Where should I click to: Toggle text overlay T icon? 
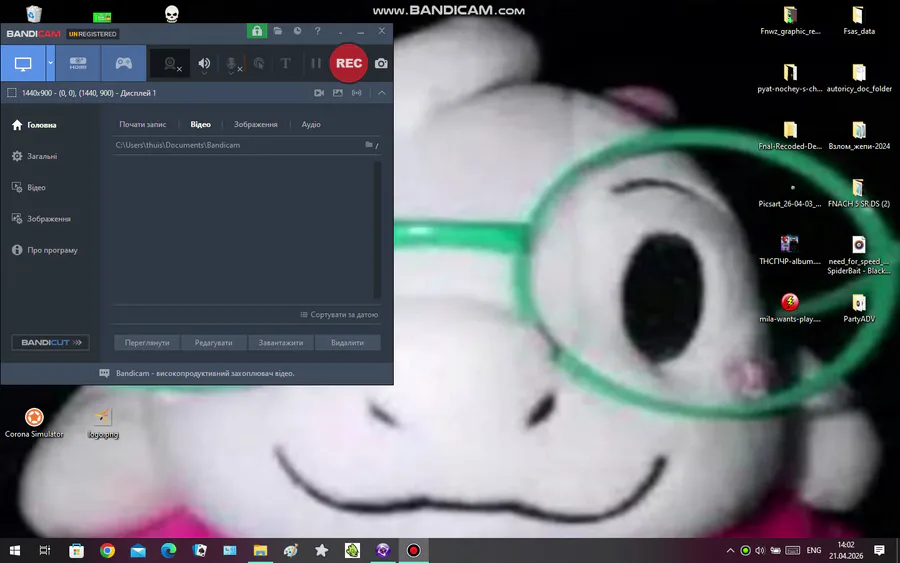[285, 63]
